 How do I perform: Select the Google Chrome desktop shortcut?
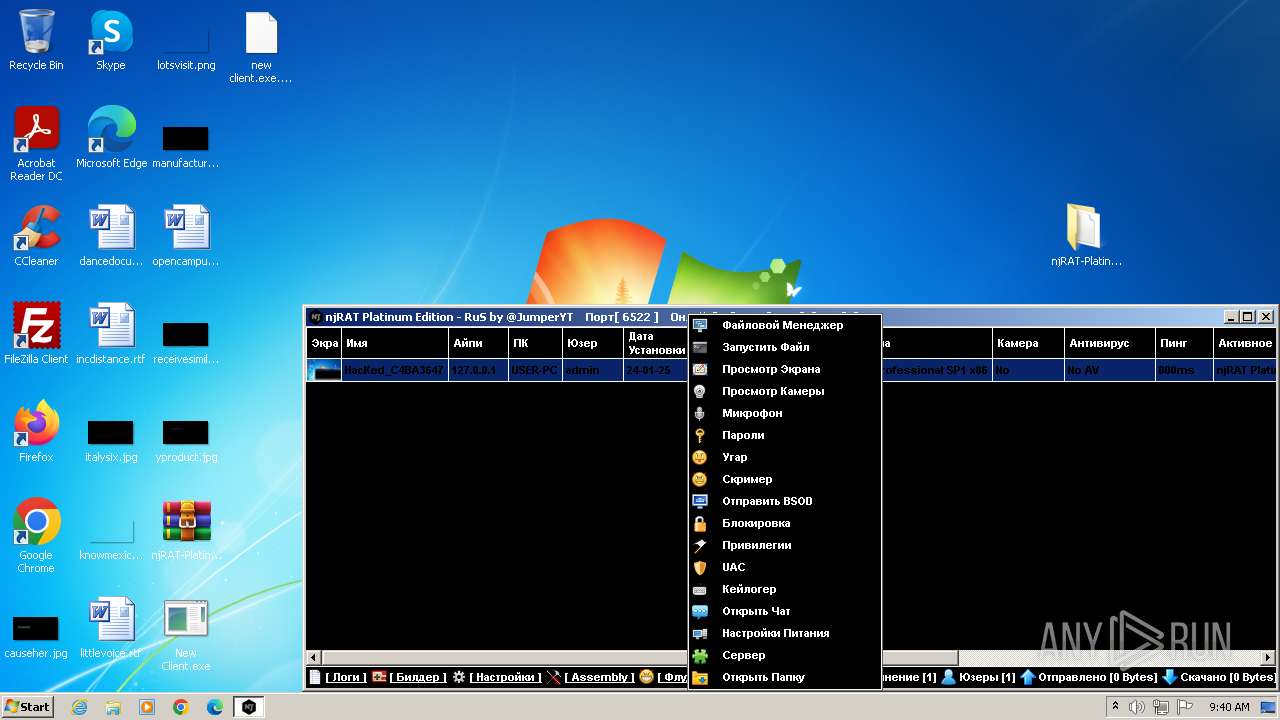36,537
